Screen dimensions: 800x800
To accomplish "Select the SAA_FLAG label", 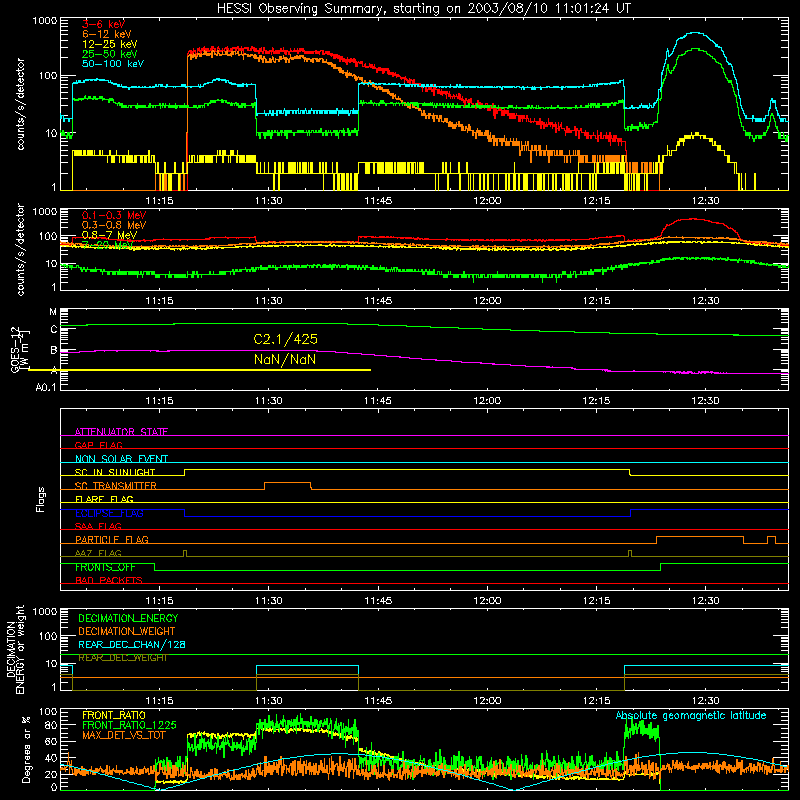I will tap(98, 526).
